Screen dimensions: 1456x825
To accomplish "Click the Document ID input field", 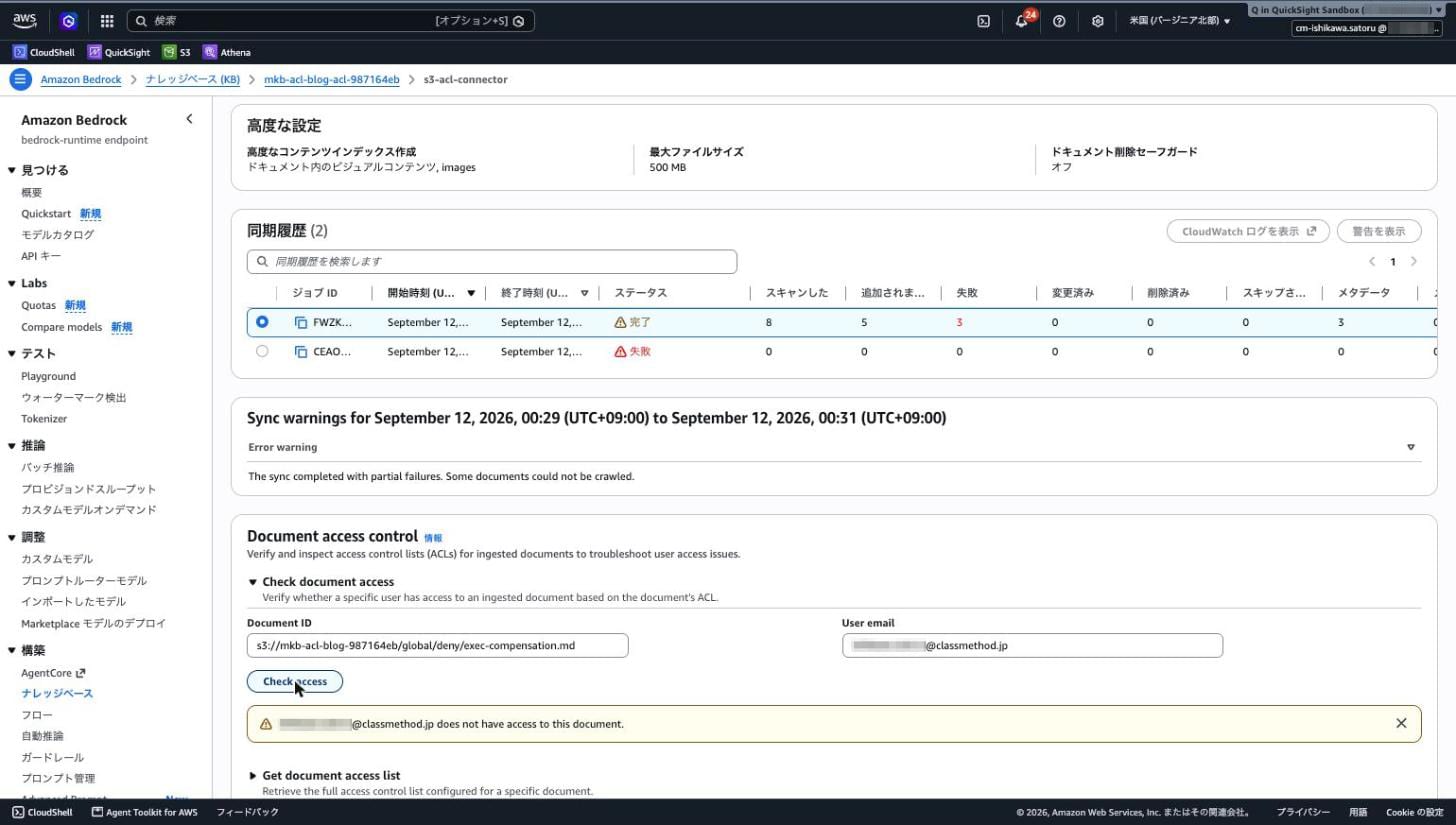I will tap(438, 646).
